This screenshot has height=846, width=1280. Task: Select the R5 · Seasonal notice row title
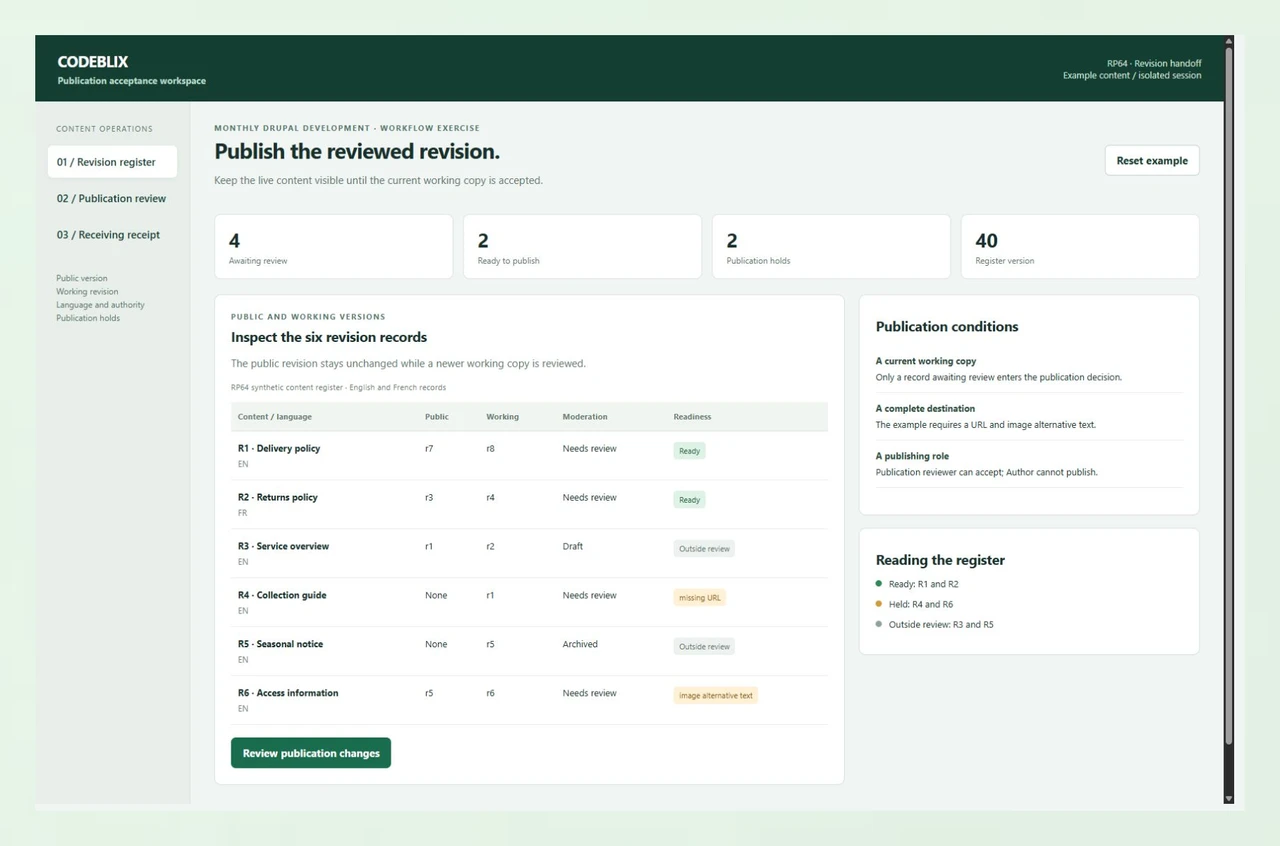point(280,644)
